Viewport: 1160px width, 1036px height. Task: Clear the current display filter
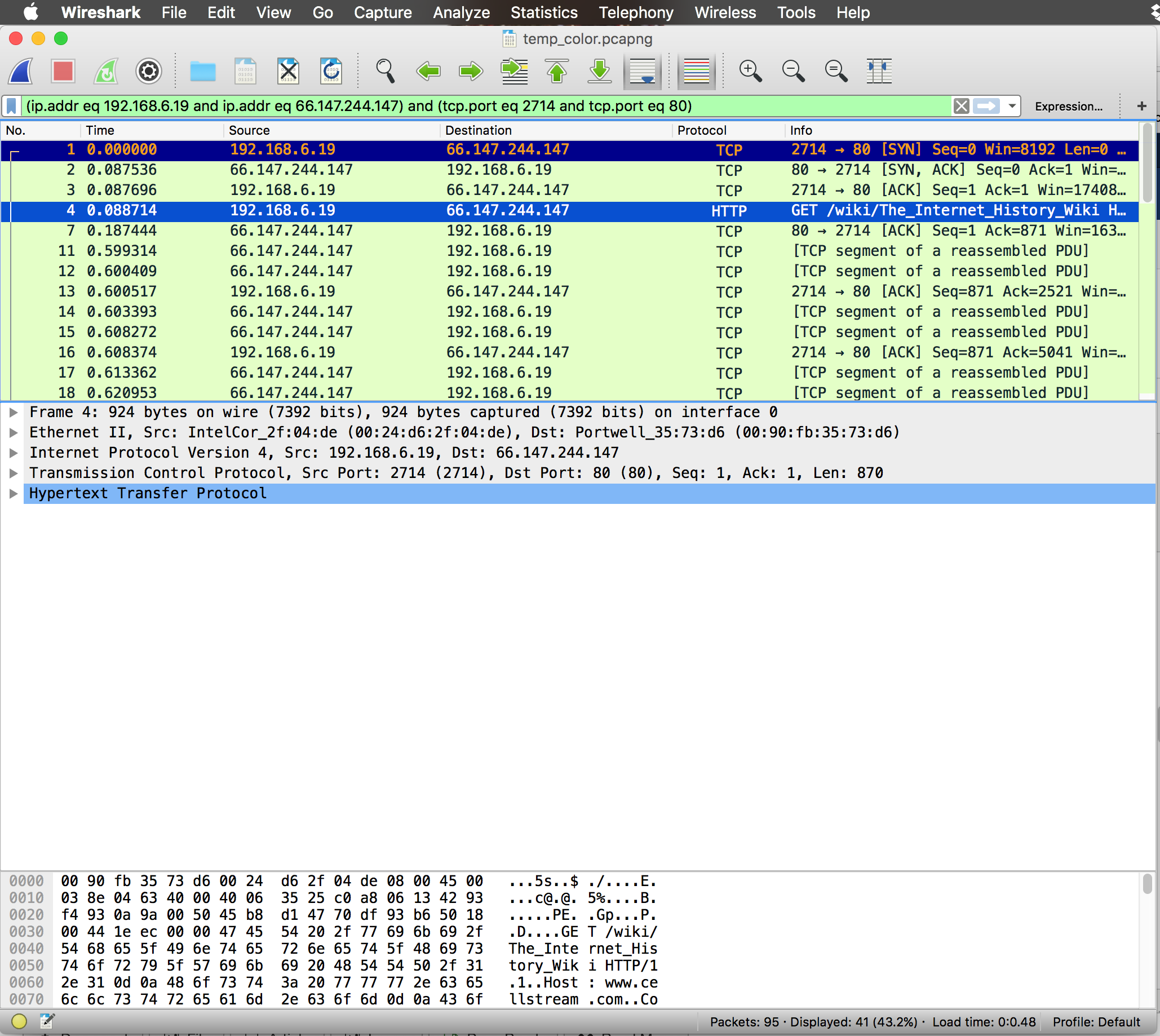coord(961,106)
